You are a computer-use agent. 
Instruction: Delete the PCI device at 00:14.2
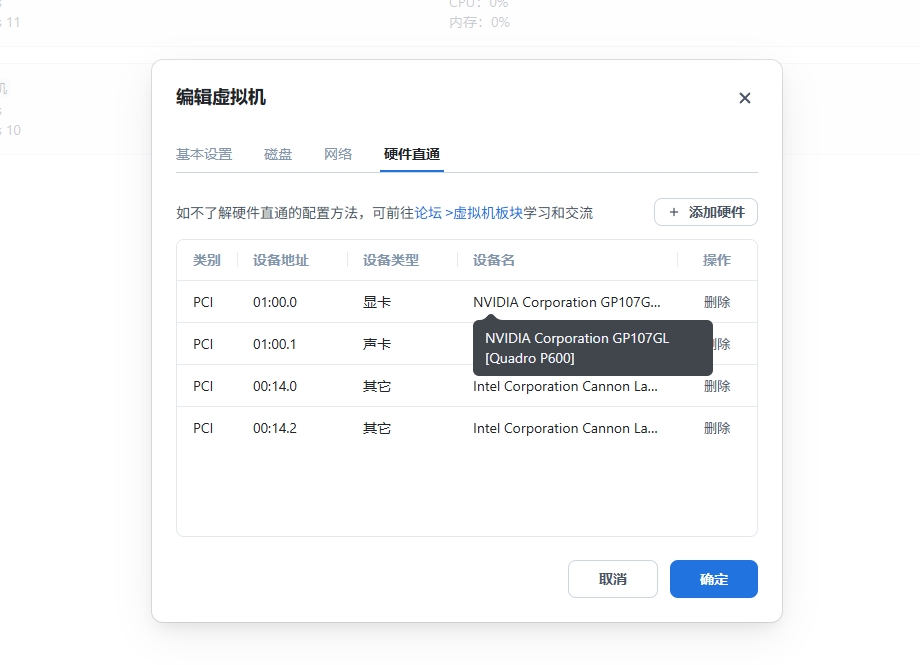pos(717,428)
